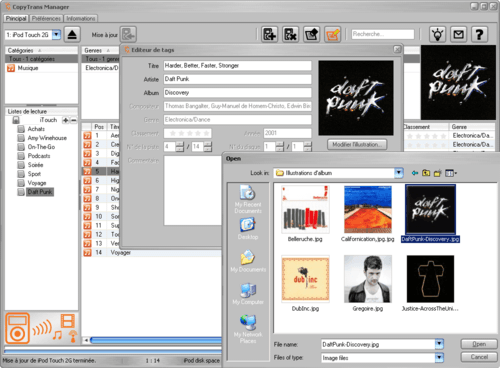Click the add tracks toolbar icon
Viewport: 500px width, 368px height.
(269, 34)
